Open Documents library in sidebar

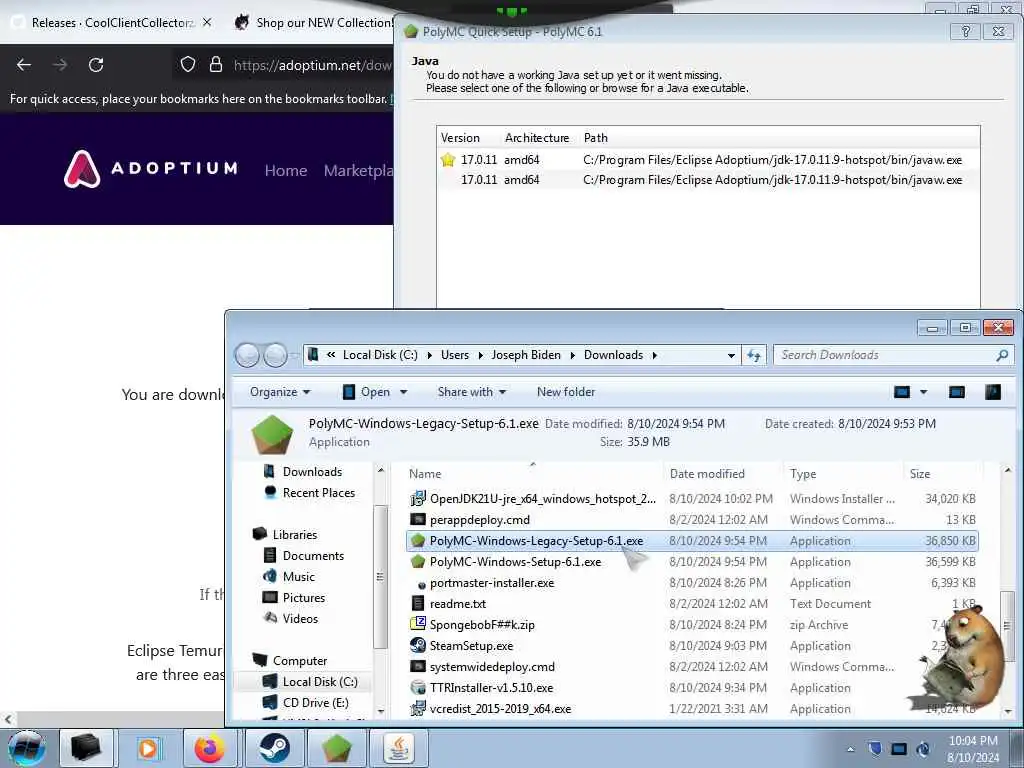304,555
